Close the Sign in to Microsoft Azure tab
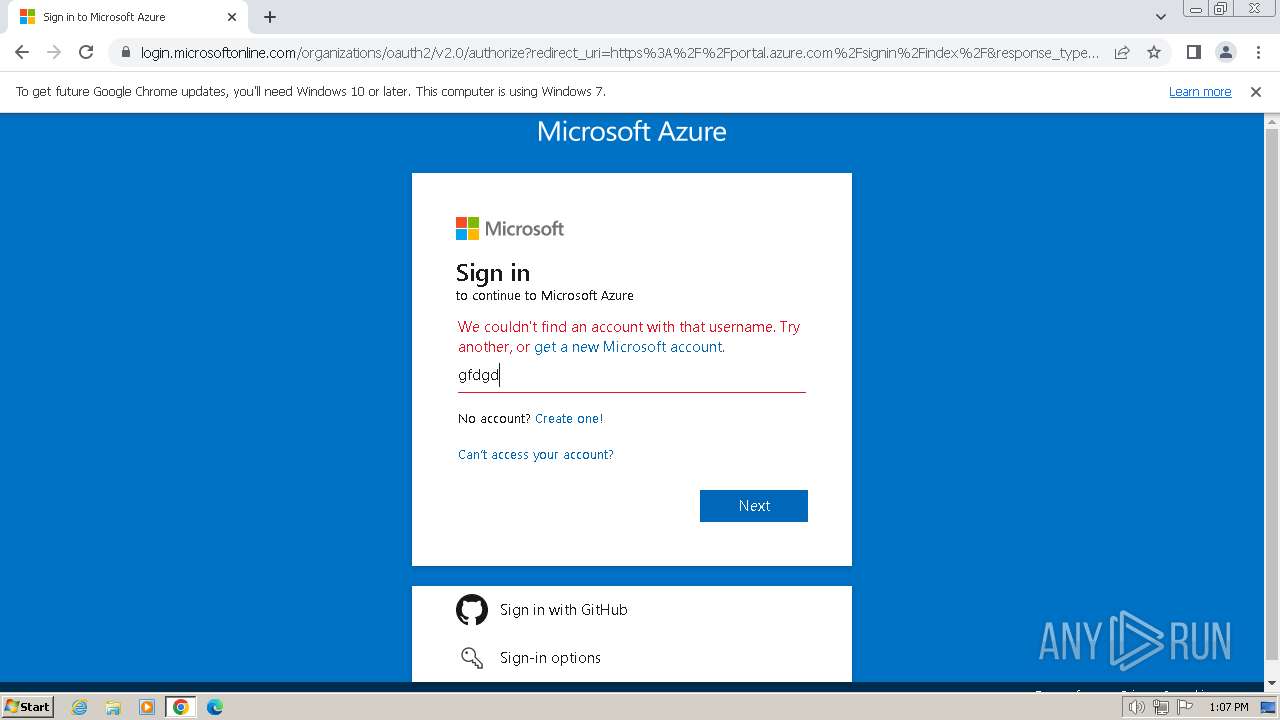This screenshot has height=720, width=1280. pos(232,17)
